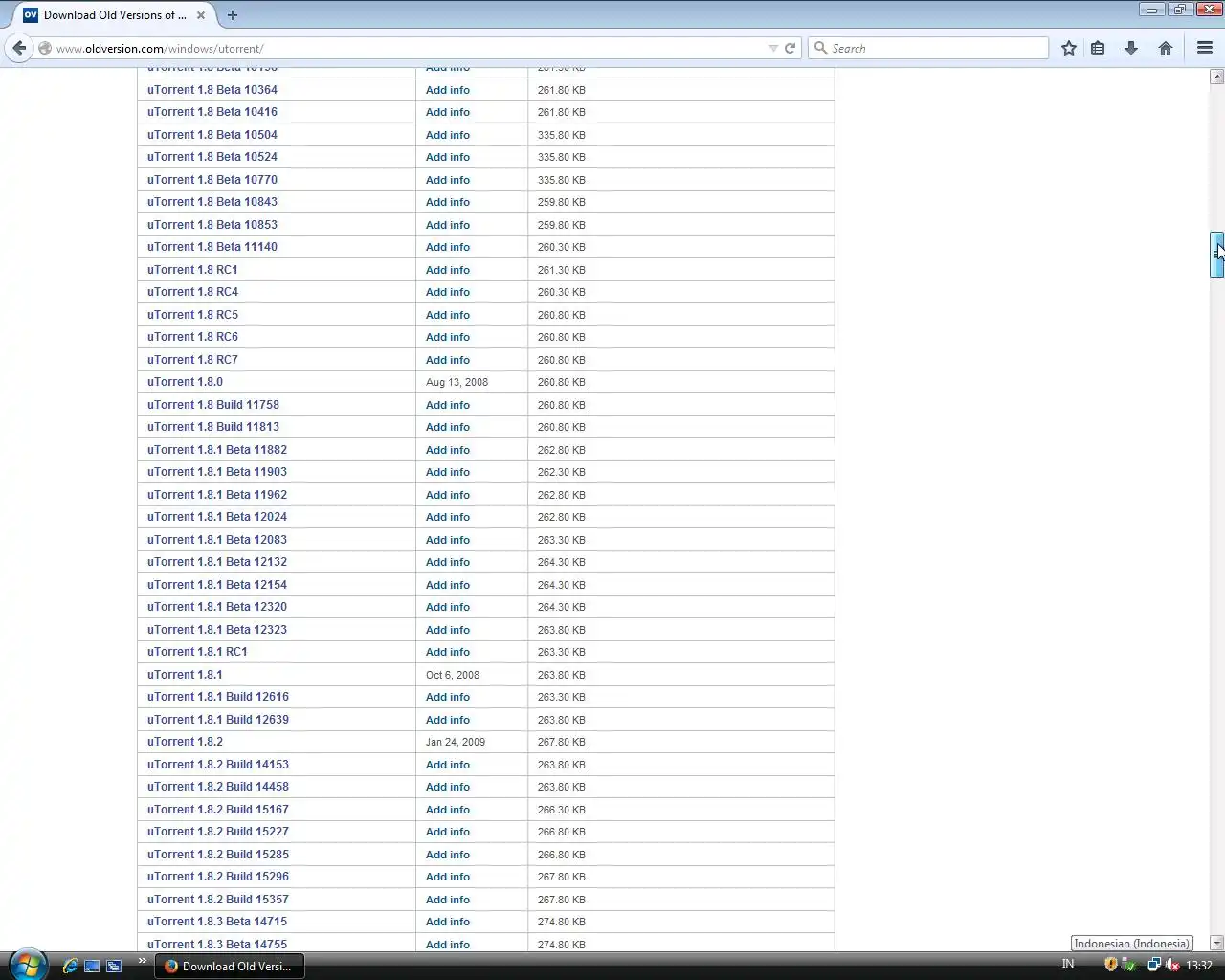Click Add info for uTorrent 1.8 Beta 10843
1225x980 pixels.
[x=448, y=202]
